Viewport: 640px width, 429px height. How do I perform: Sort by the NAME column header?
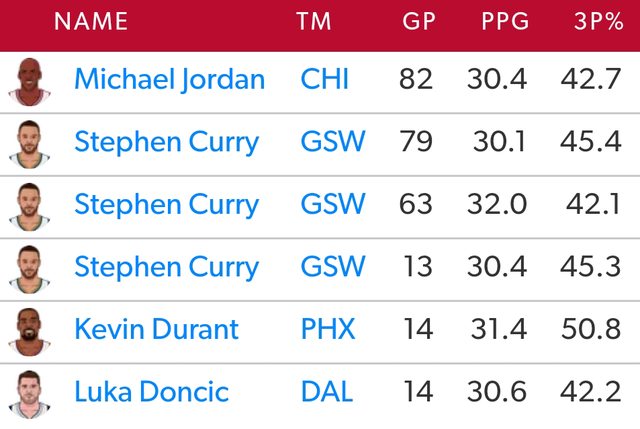pos(91,22)
